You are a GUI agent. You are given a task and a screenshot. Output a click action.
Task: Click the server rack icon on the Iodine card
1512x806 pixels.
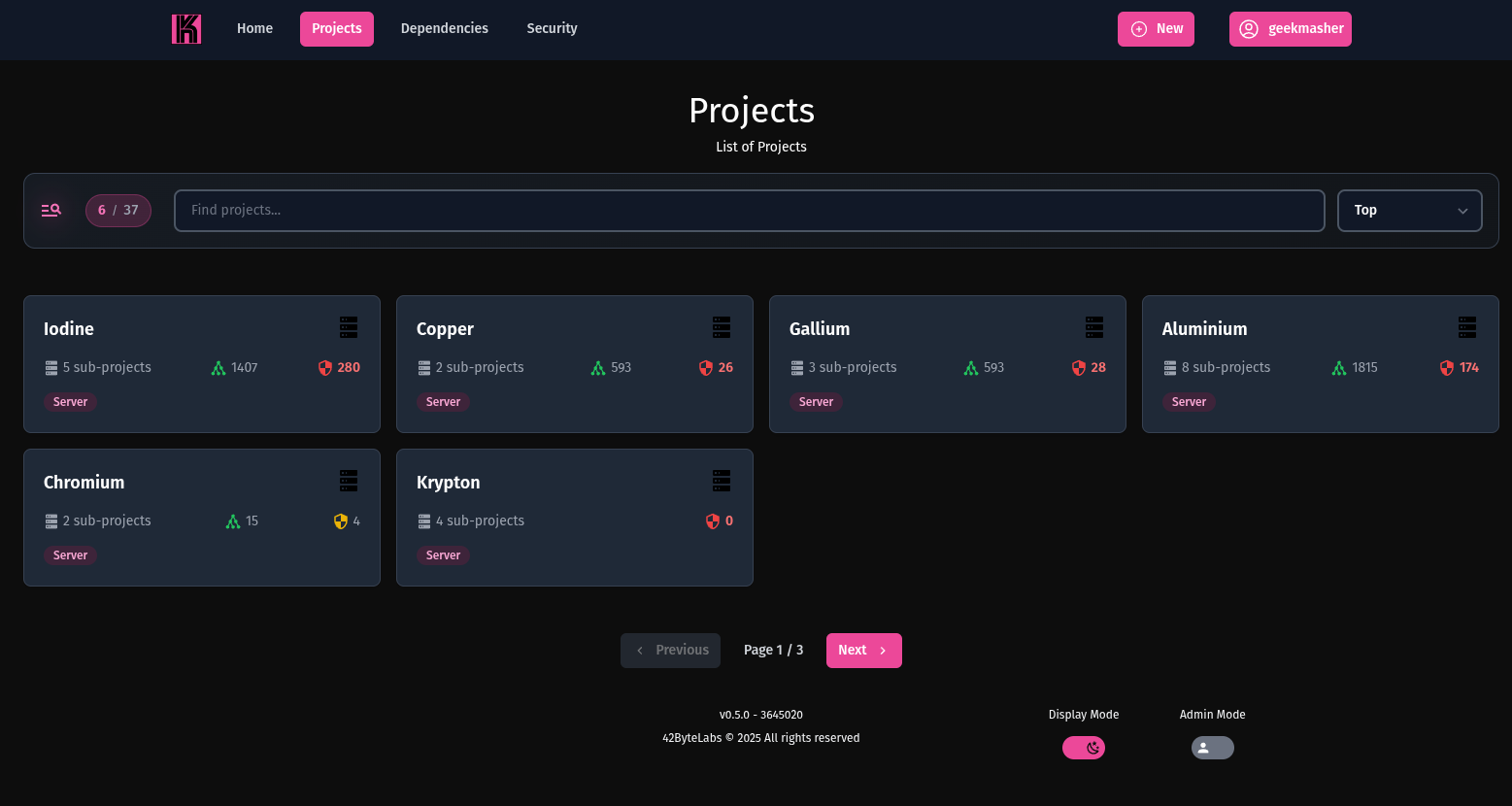click(349, 327)
